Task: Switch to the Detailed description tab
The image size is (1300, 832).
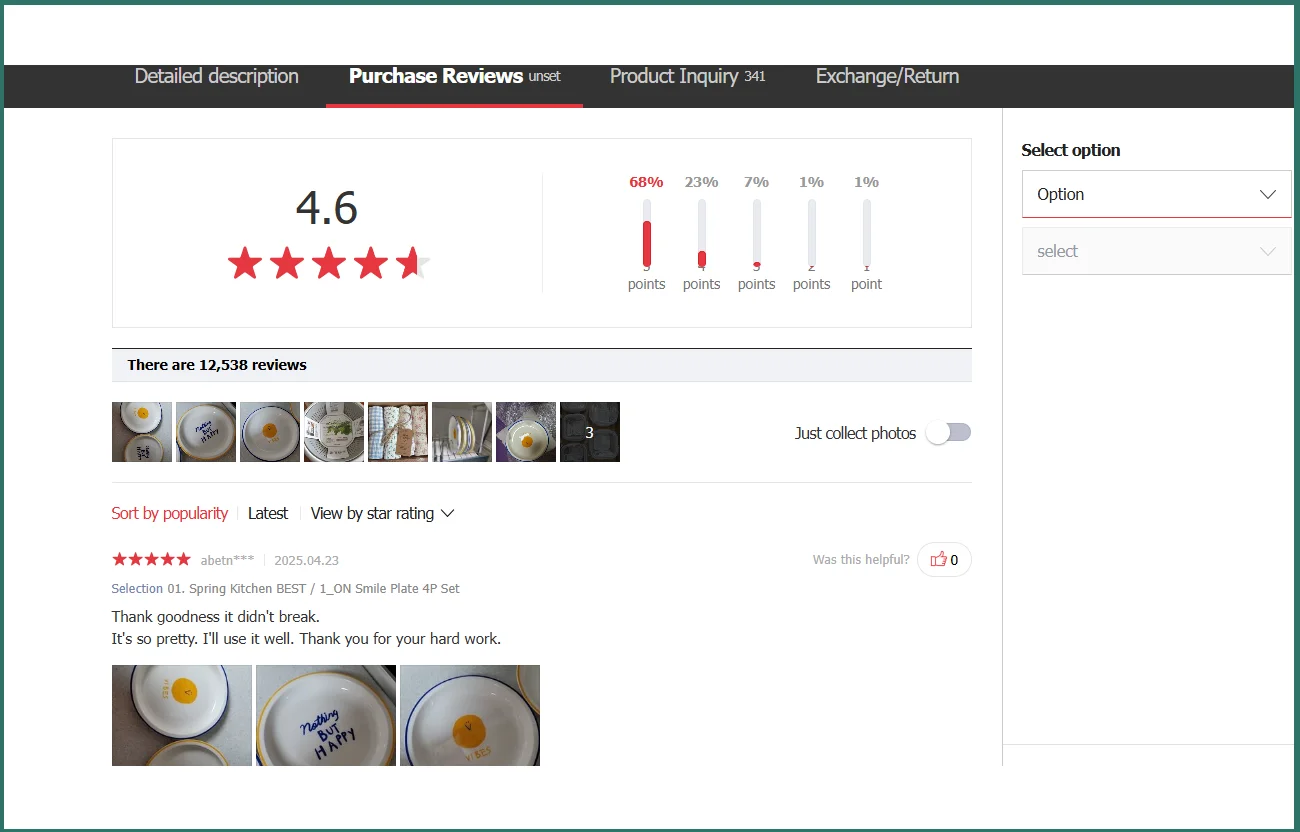Action: point(216,76)
